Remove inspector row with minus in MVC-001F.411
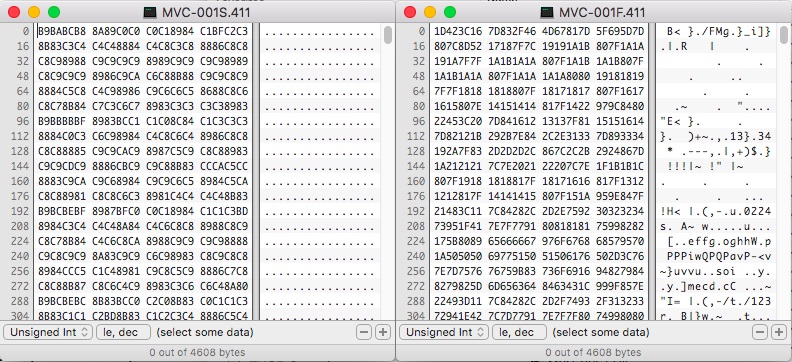 coord(760,332)
